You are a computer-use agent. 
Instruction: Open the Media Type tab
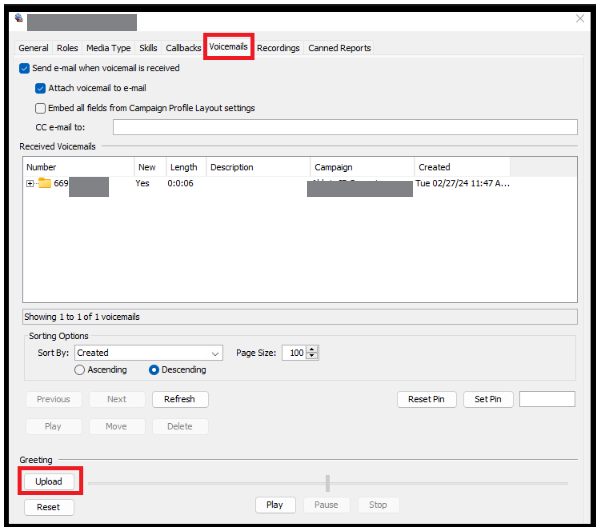coord(108,48)
